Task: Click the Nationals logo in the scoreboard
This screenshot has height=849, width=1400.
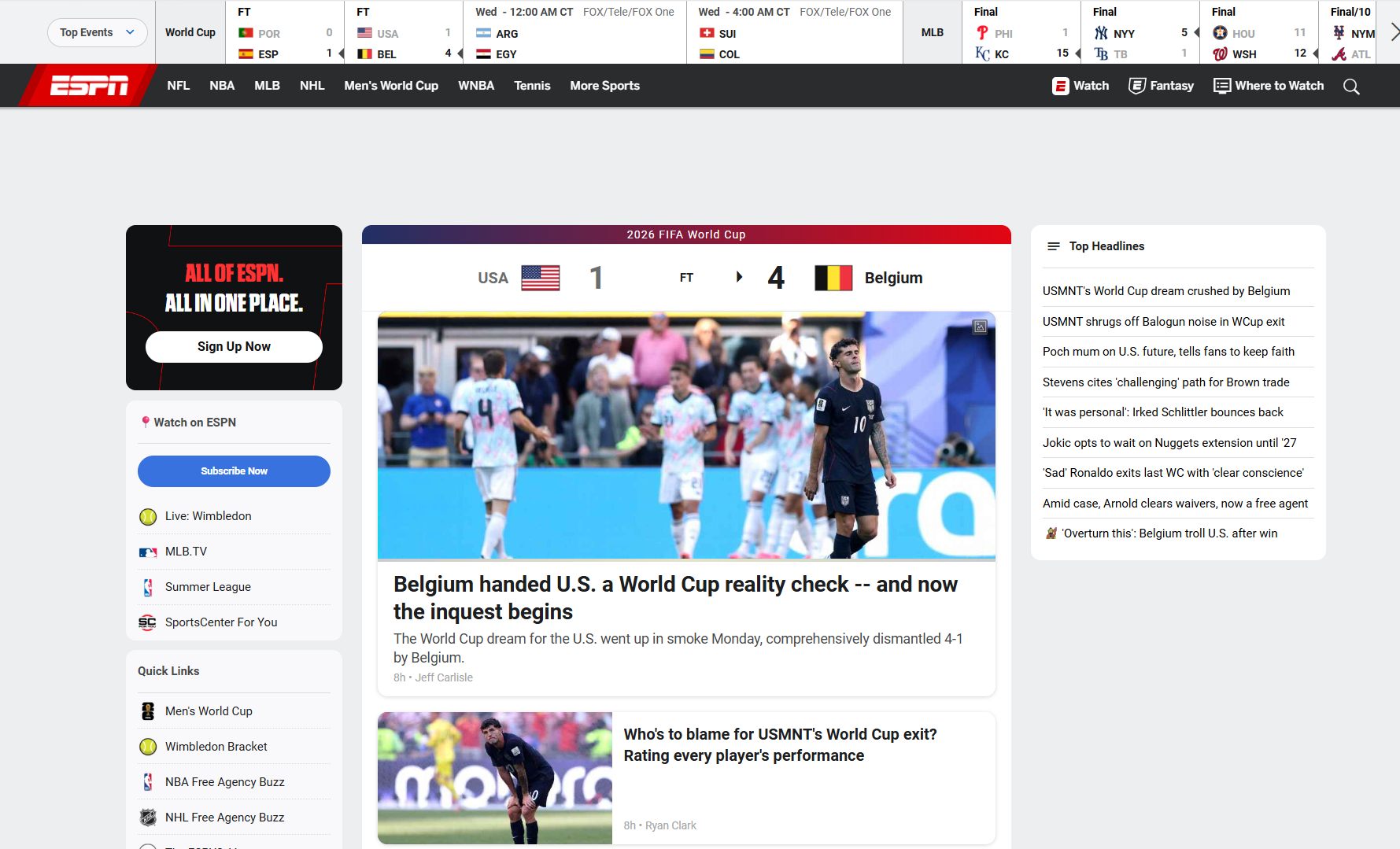Action: (1220, 54)
